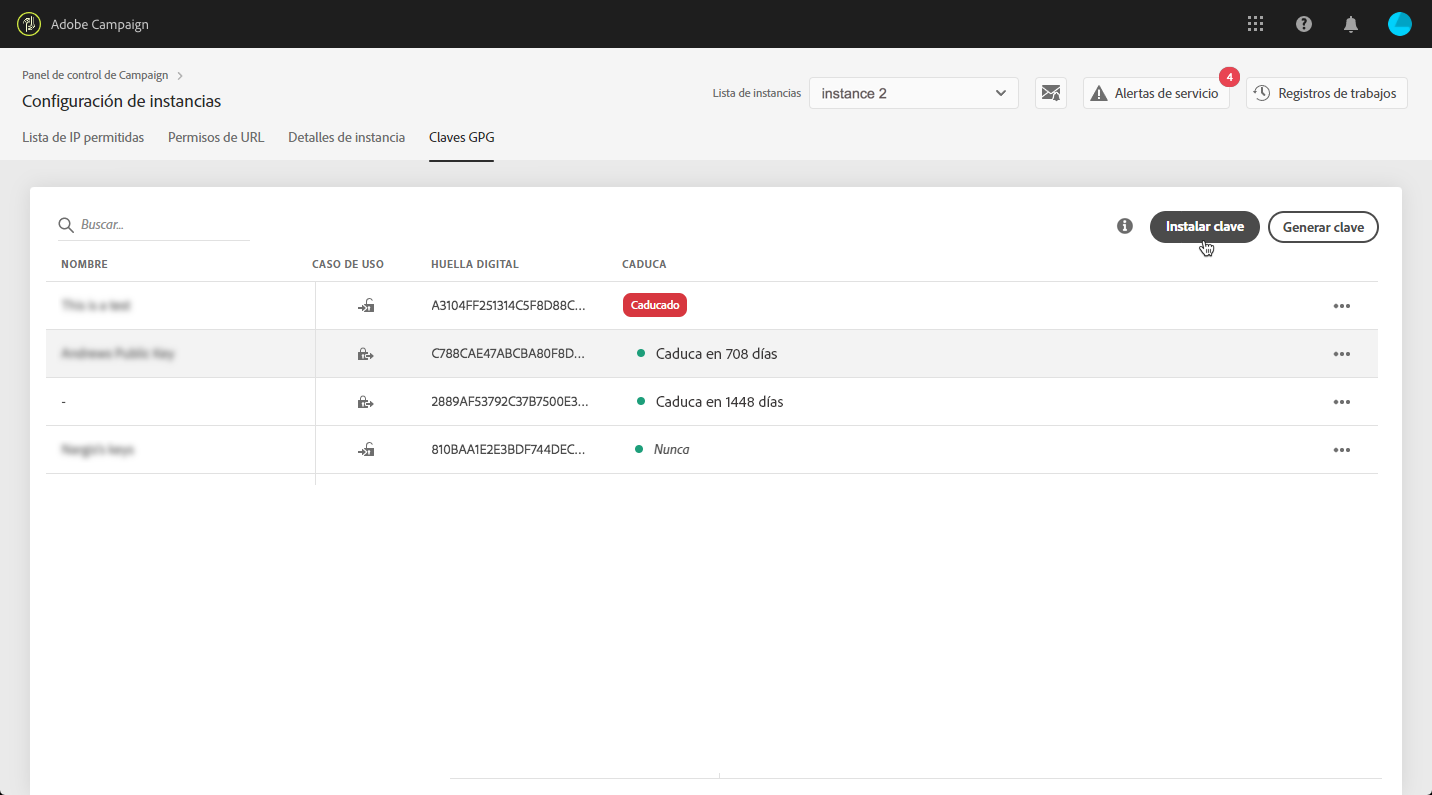Switch to Detalles de instancia tab
Image resolution: width=1432 pixels, height=795 pixels.
tap(347, 137)
